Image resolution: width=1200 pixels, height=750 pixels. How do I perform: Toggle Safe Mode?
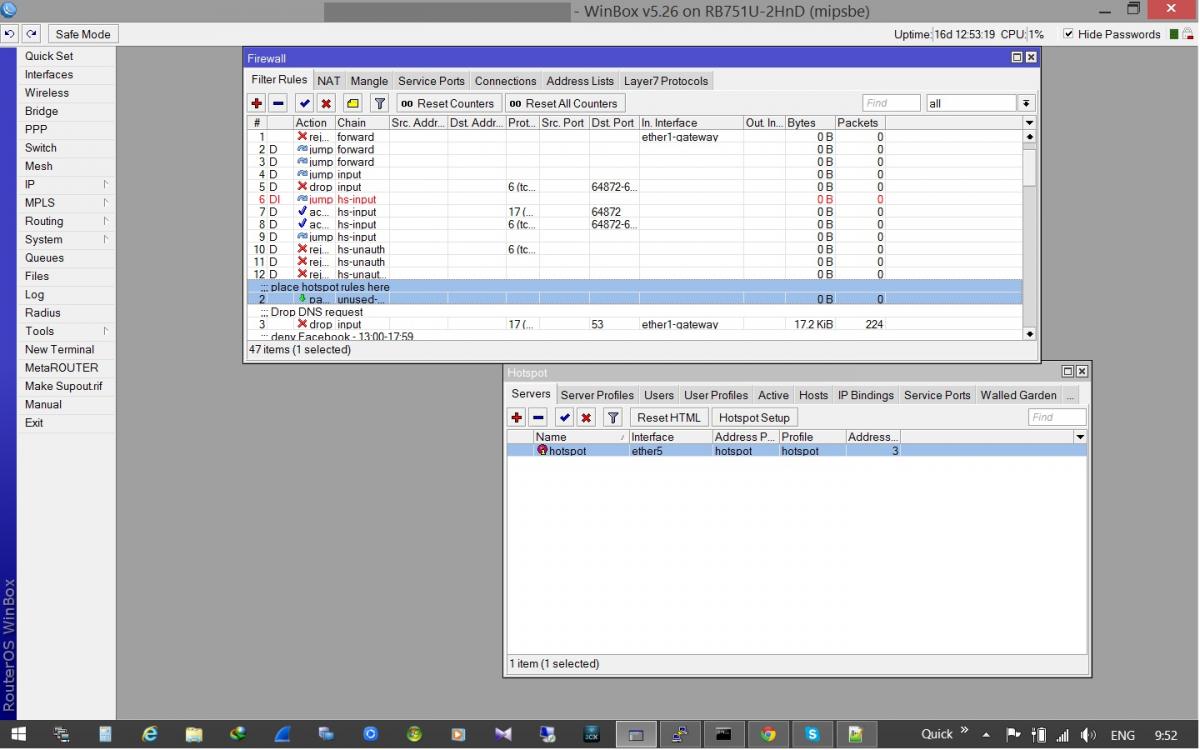pyautogui.click(x=82, y=34)
